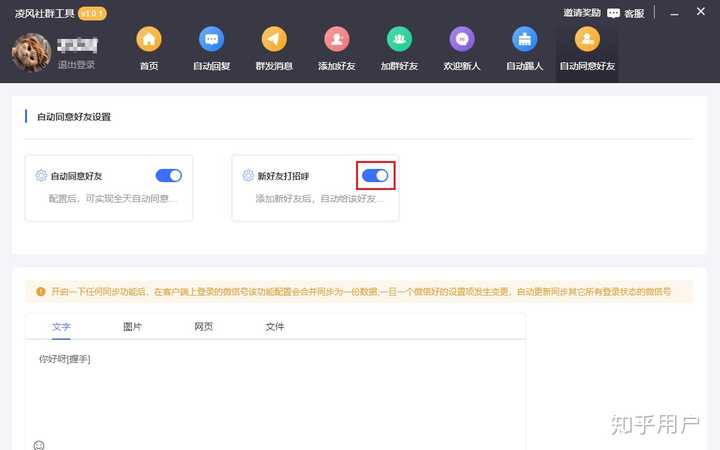Screen dimensions: 720x450
Task: Click the 客服 chat bubble icon
Action: (613, 13)
